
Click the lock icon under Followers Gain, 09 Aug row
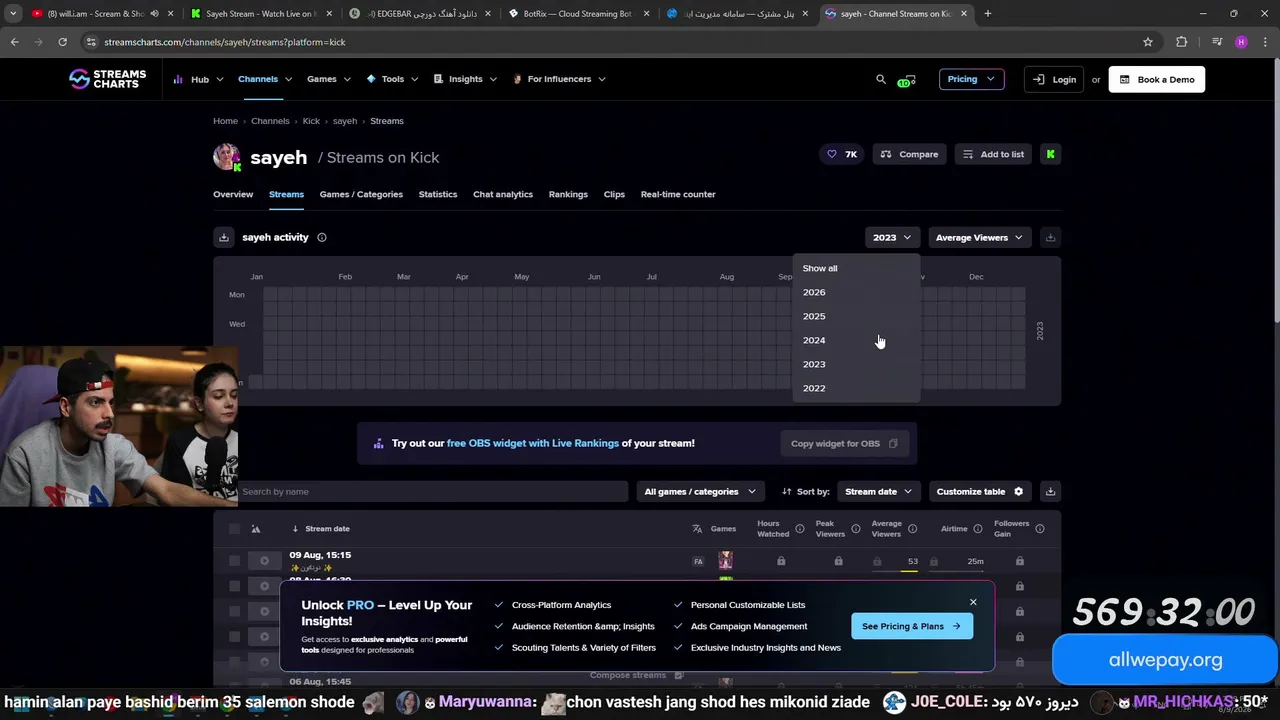(x=1019, y=561)
